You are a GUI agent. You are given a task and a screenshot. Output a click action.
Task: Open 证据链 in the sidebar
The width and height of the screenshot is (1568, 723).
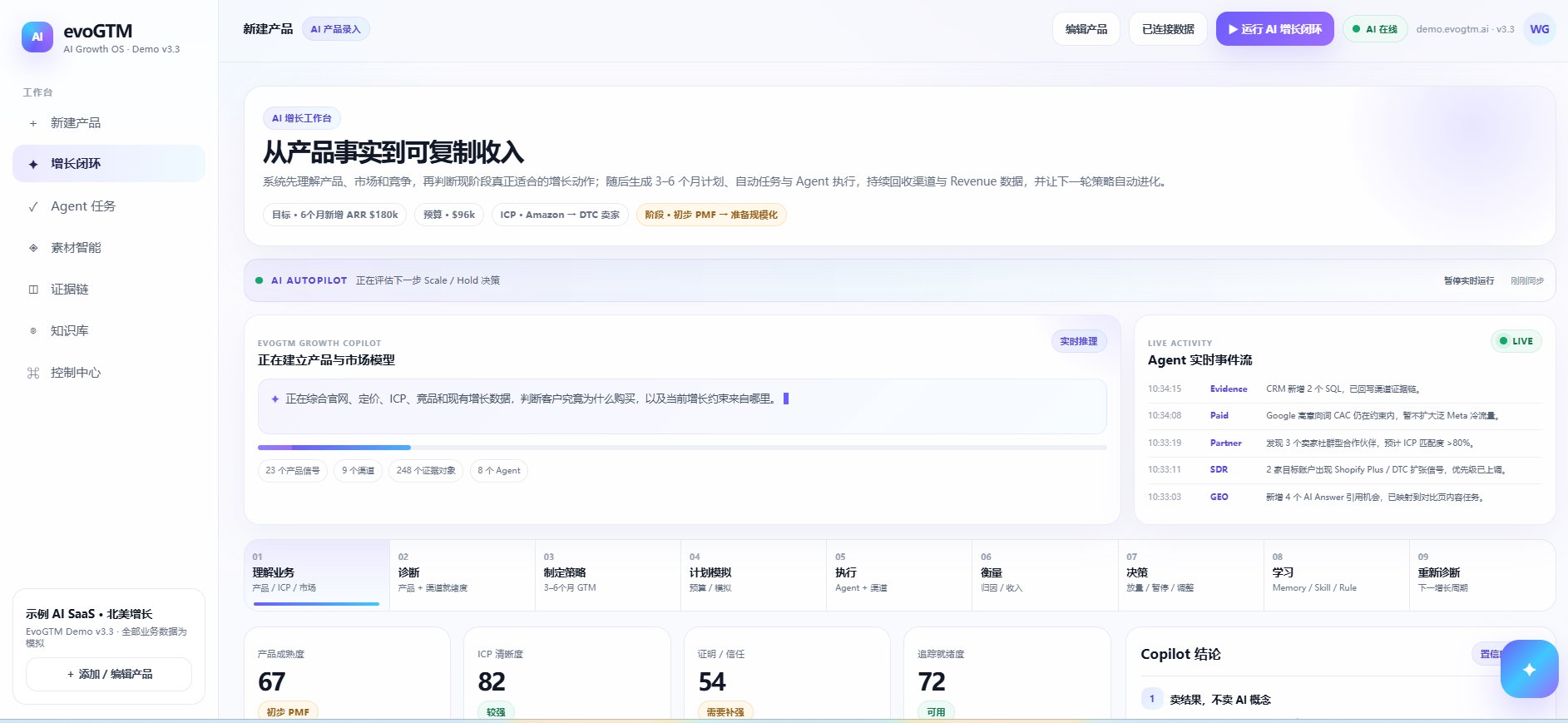pyautogui.click(x=109, y=289)
